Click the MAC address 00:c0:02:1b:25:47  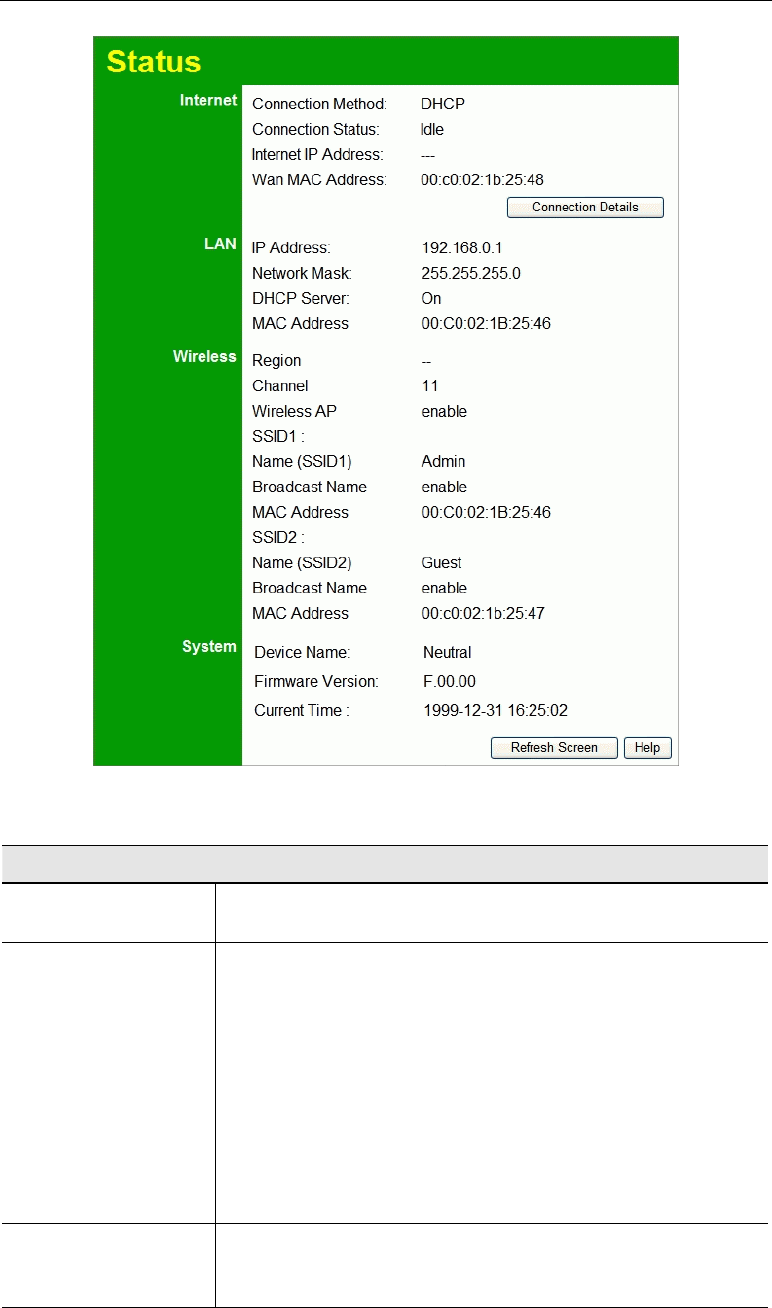click(483, 613)
